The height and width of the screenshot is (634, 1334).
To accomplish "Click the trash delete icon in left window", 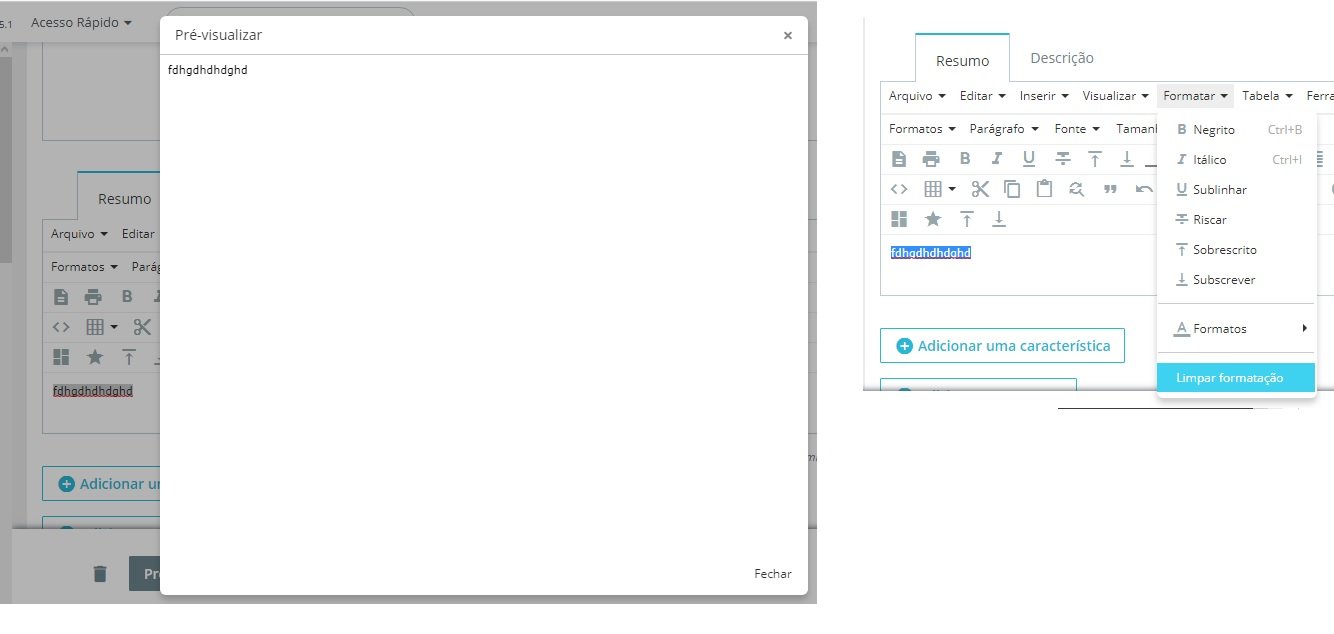I will (x=100, y=573).
